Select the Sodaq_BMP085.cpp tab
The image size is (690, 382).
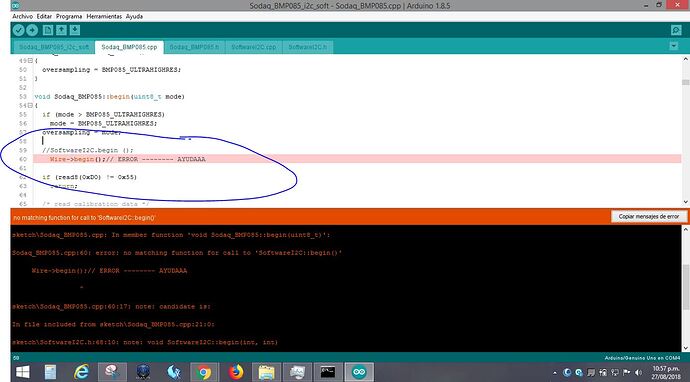129,47
